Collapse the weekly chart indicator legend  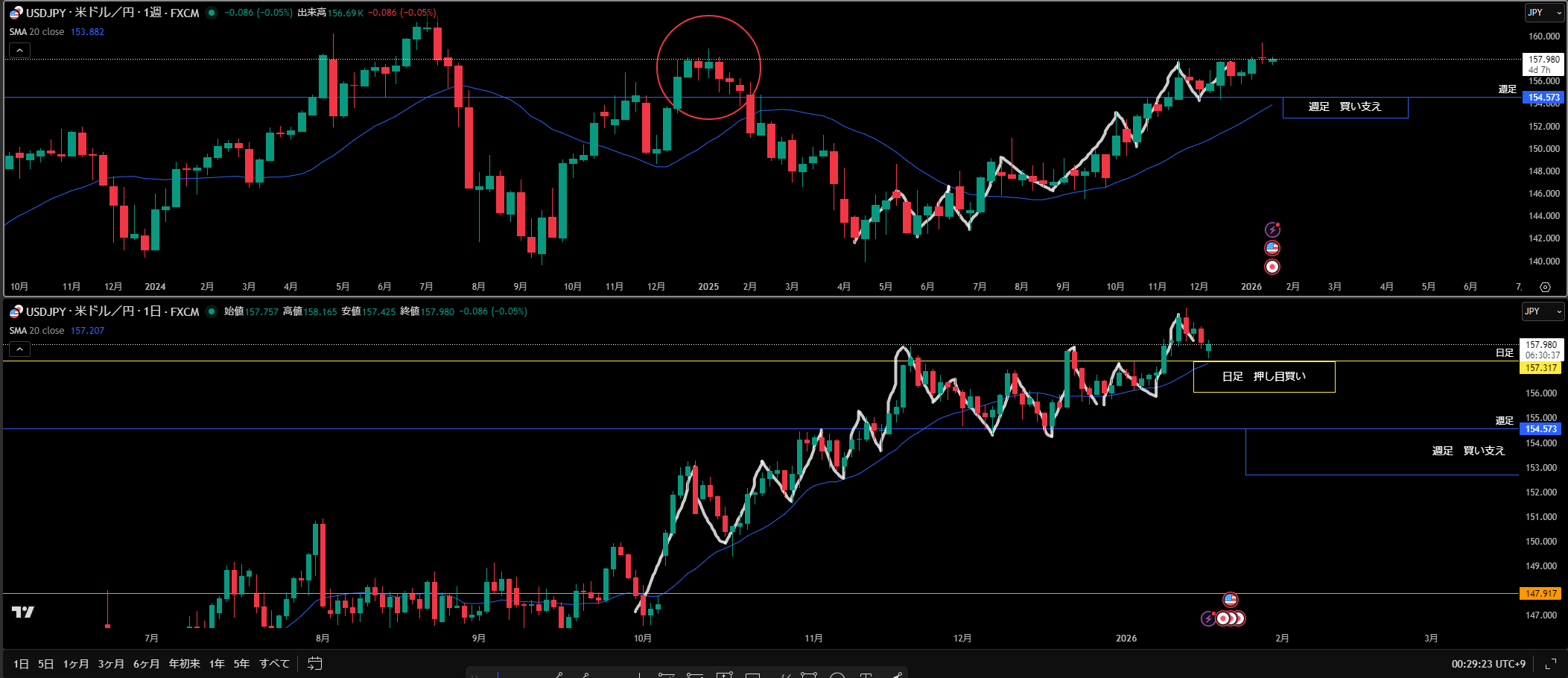(19, 50)
